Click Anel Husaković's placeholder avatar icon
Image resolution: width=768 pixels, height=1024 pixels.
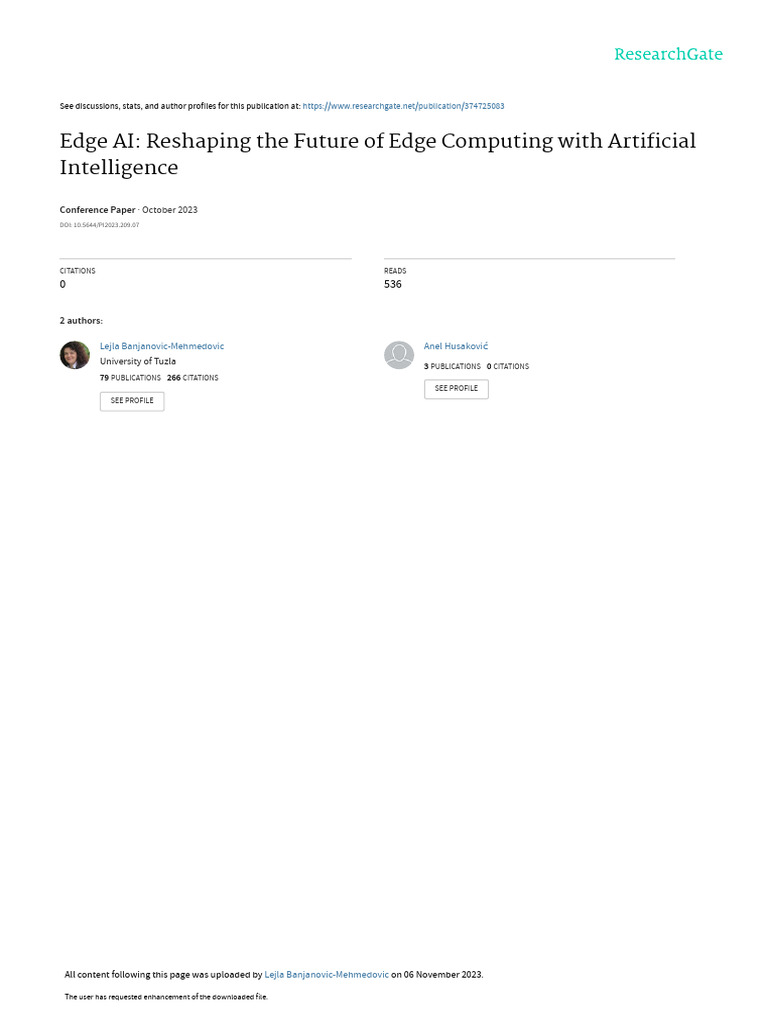click(x=399, y=355)
